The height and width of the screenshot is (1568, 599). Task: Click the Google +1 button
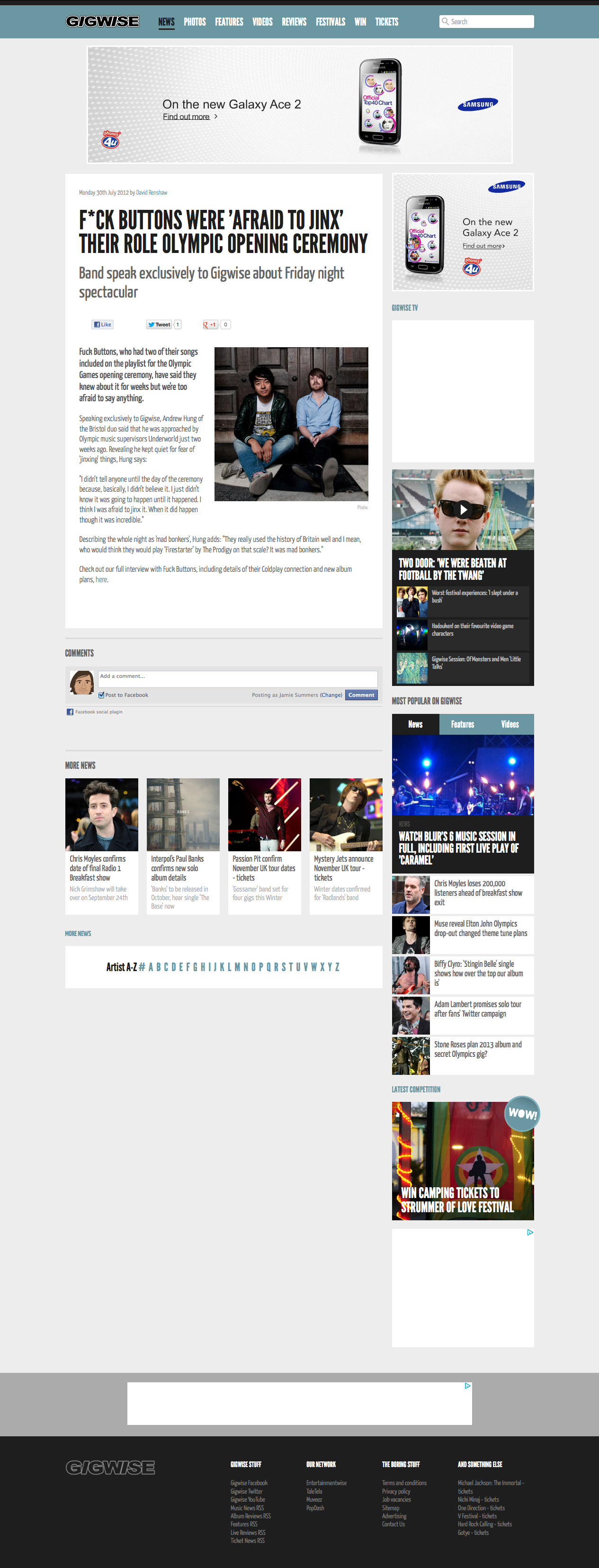[x=210, y=324]
